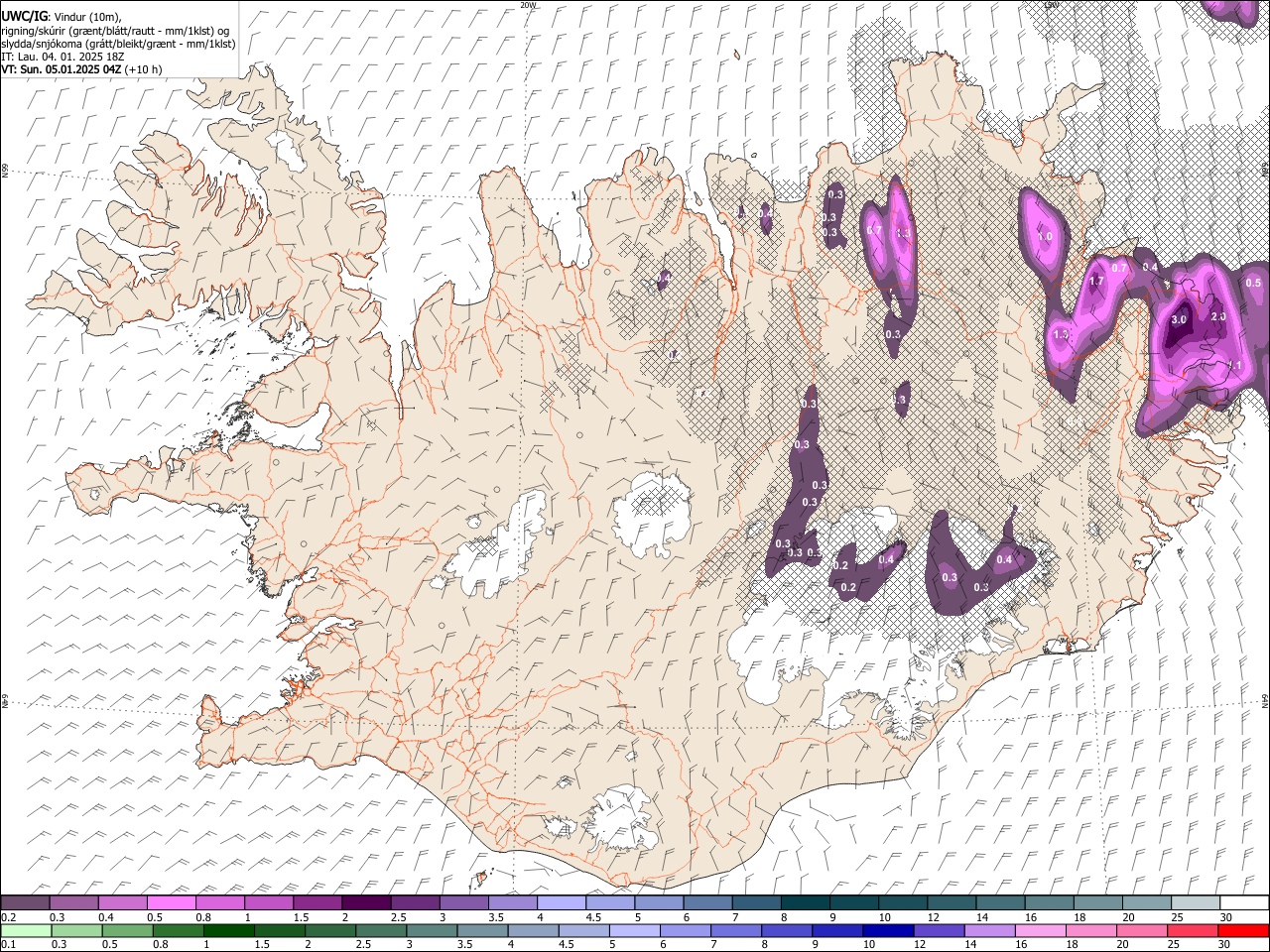This screenshot has width=1270, height=952.
Task: Click the white swatch ending the snow legend
Action: [x=1244, y=902]
